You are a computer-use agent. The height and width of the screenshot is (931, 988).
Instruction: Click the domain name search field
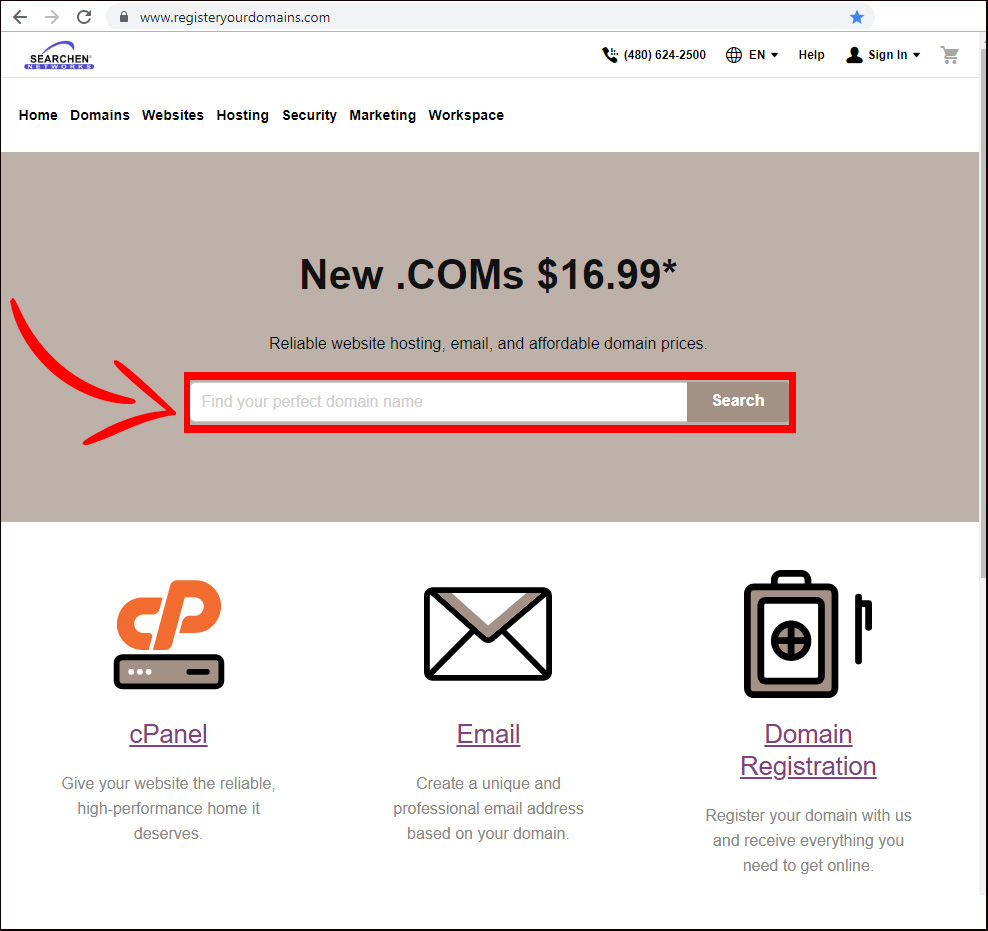(439, 401)
